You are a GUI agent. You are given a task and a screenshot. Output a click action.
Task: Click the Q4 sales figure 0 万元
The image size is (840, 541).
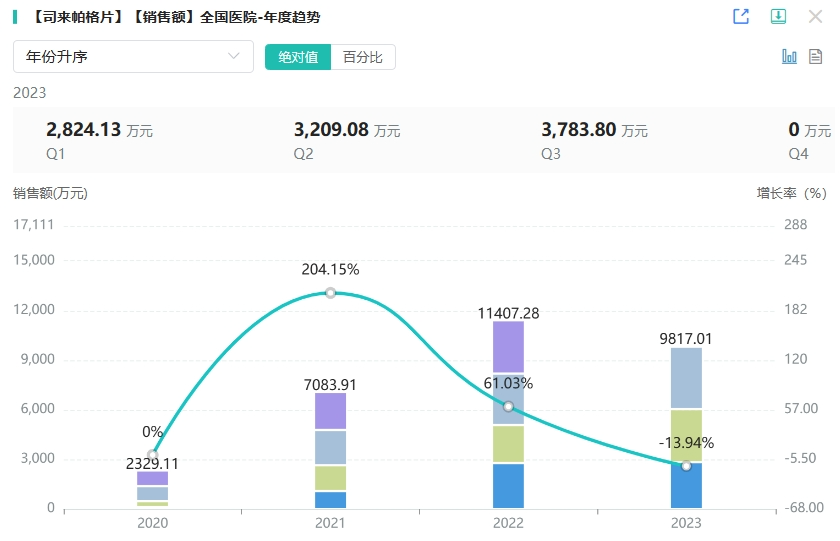[x=794, y=129]
